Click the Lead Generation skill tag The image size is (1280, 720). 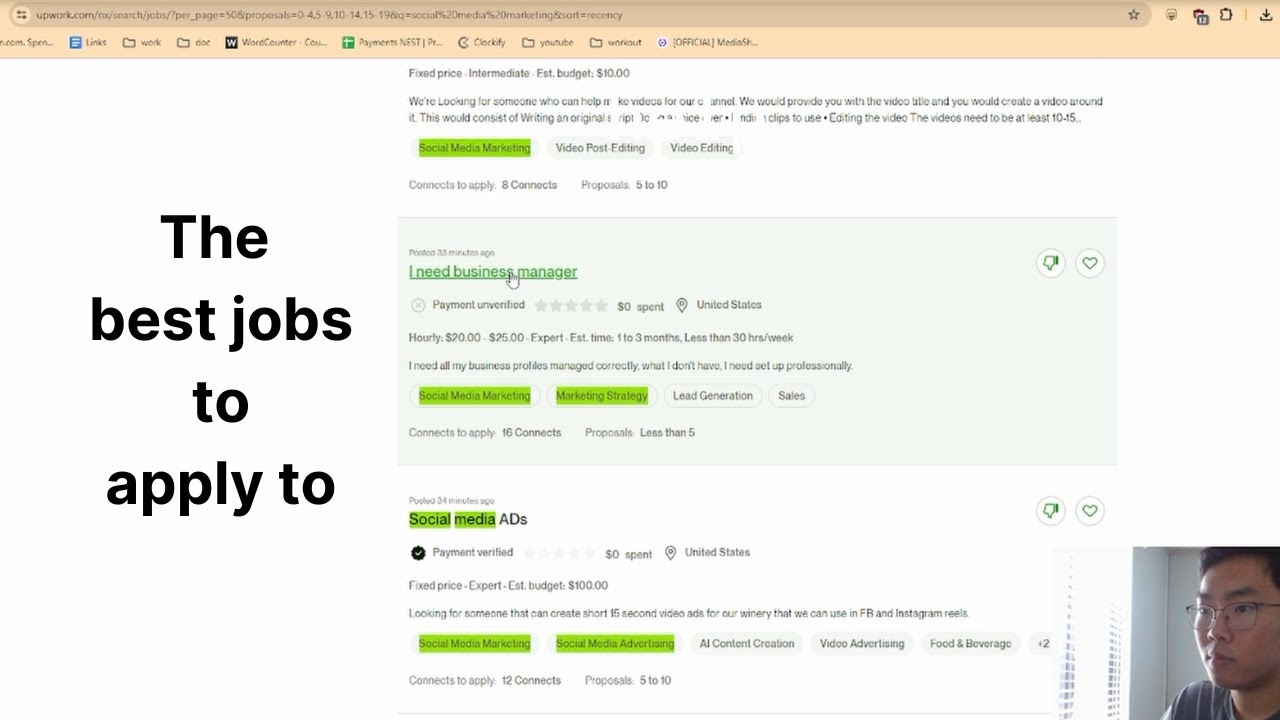[x=712, y=396]
